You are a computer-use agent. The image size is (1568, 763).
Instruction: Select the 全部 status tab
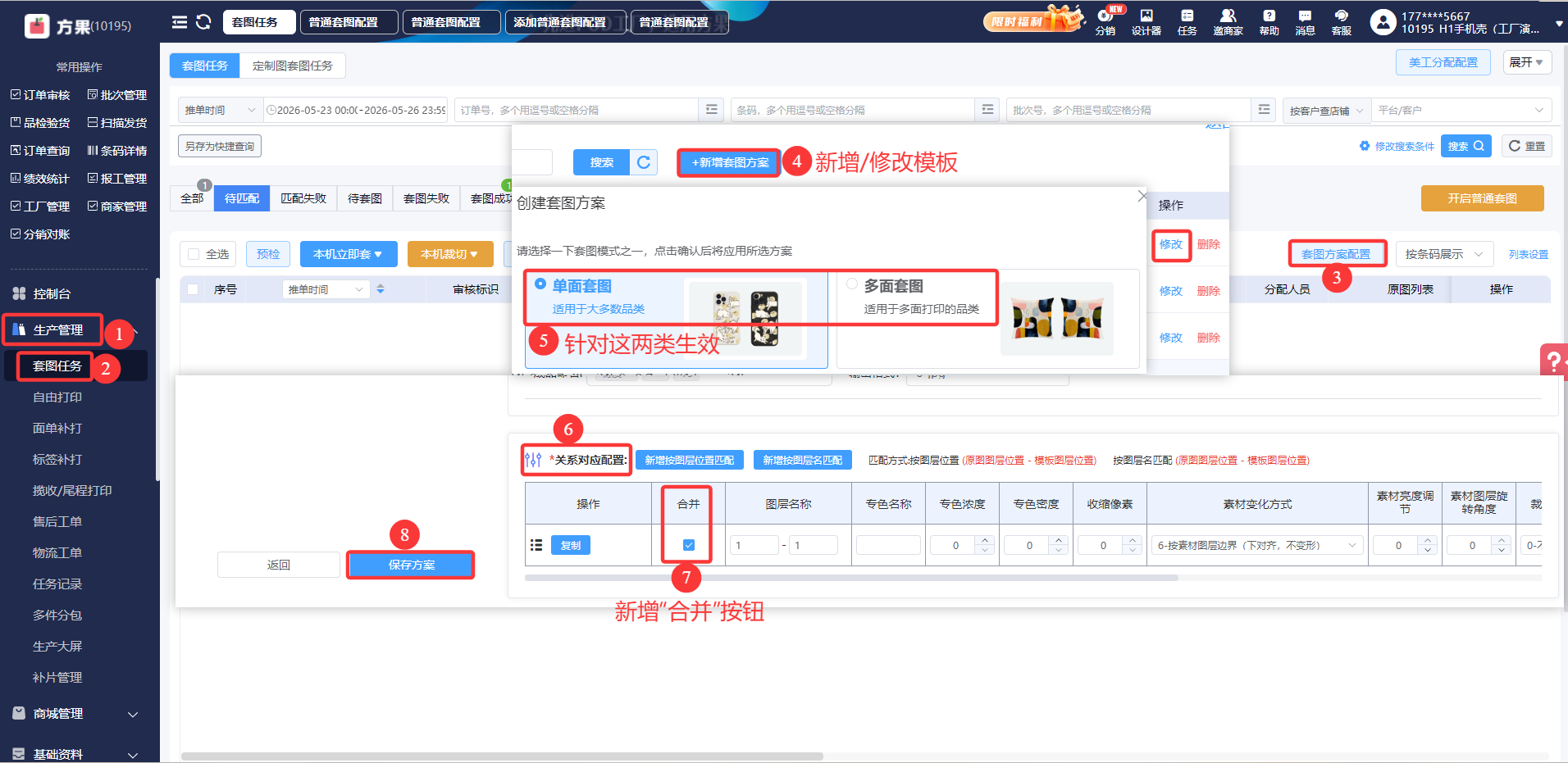tap(192, 198)
